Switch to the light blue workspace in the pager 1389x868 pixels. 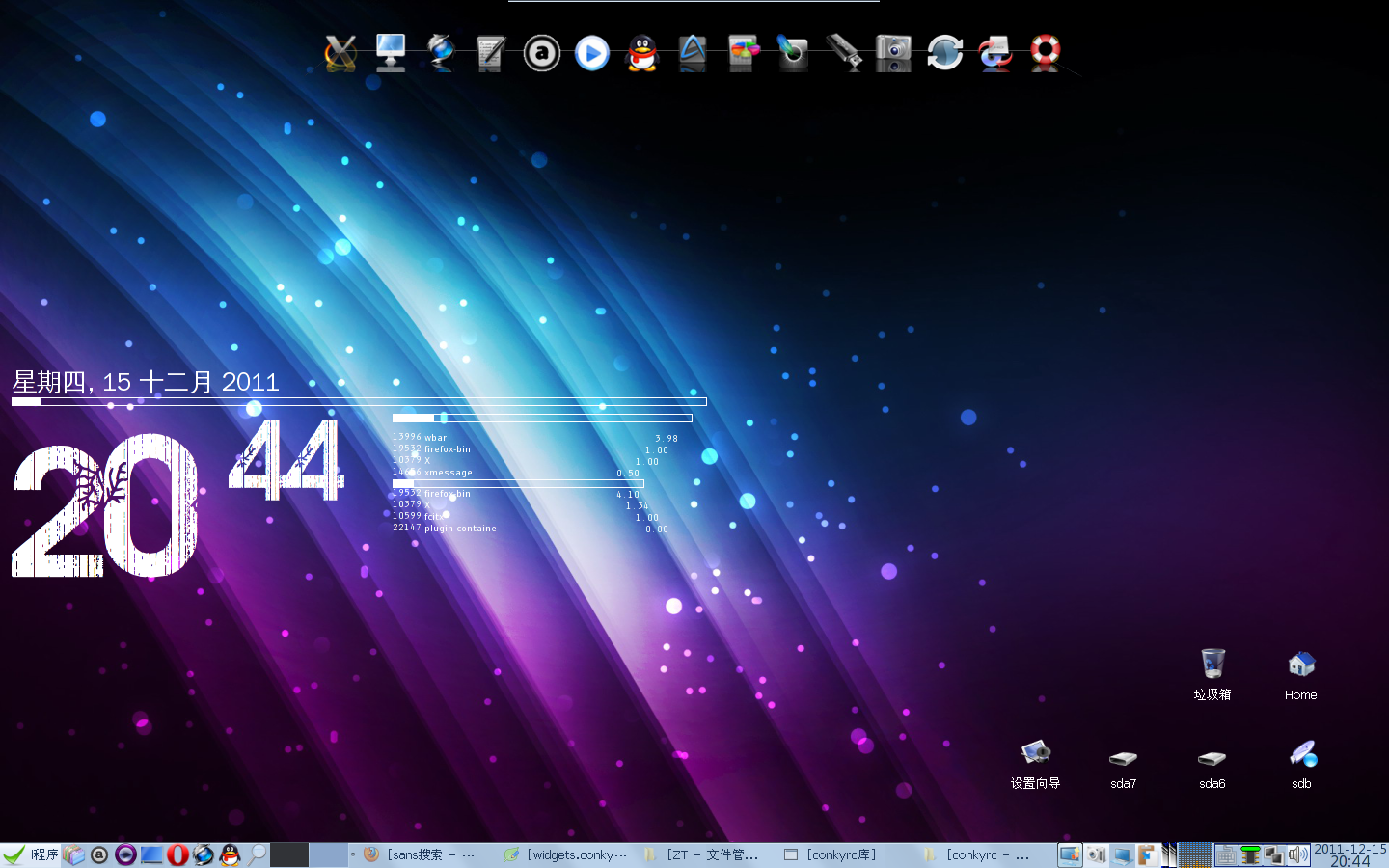(329, 854)
